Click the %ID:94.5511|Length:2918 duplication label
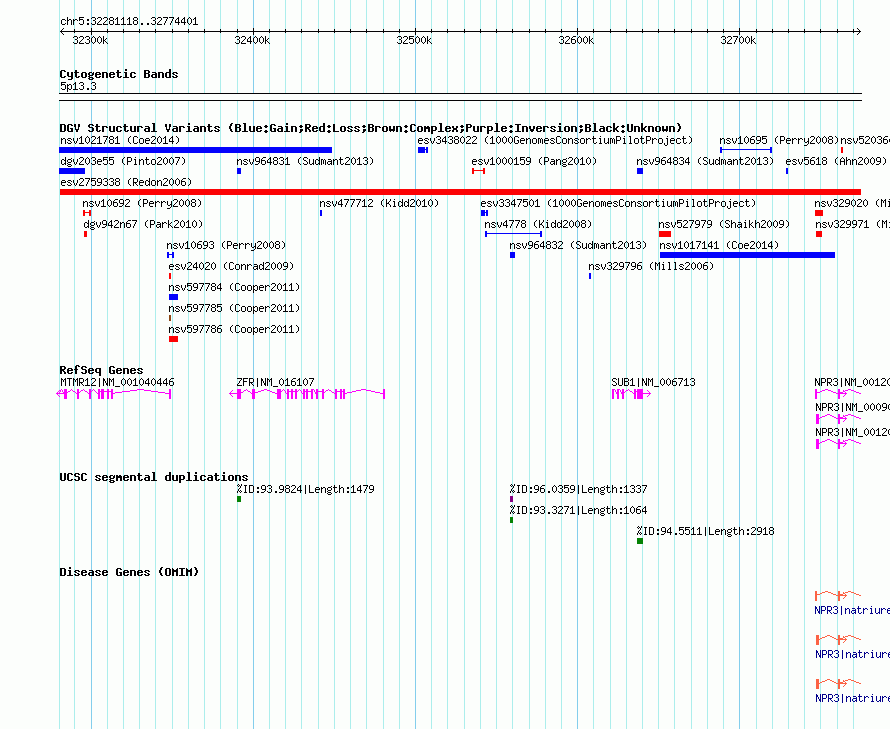The width and height of the screenshot is (890, 729). click(706, 531)
